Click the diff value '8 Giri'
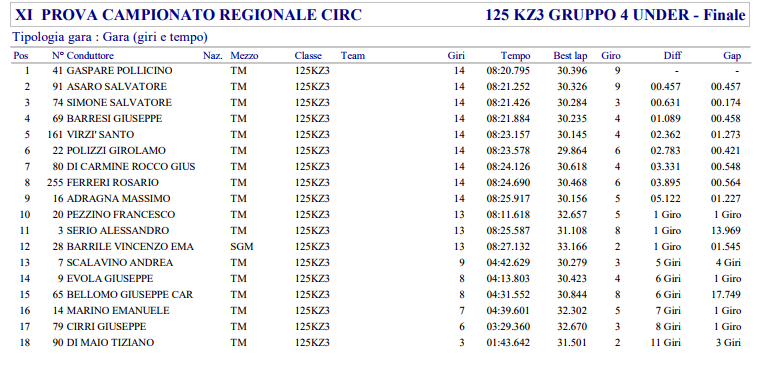Screen dimensions: 761x376 pyautogui.click(x=668, y=327)
